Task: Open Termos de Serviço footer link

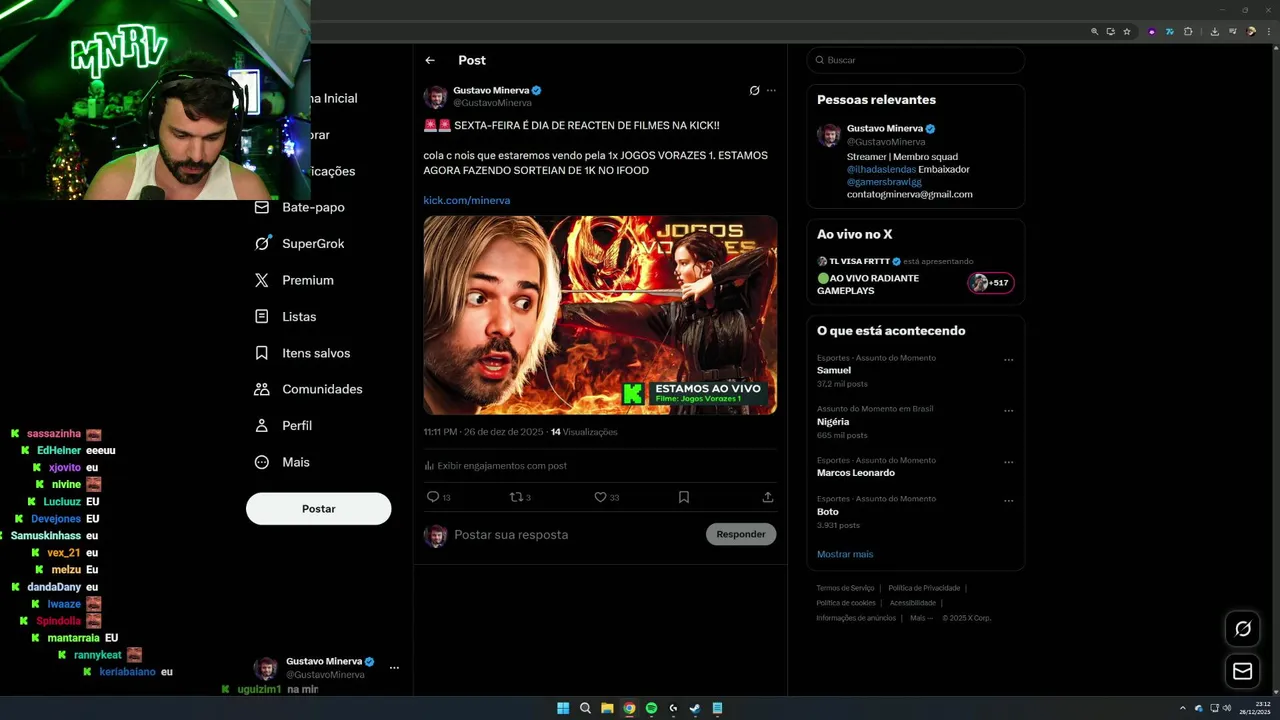Action: tap(845, 588)
